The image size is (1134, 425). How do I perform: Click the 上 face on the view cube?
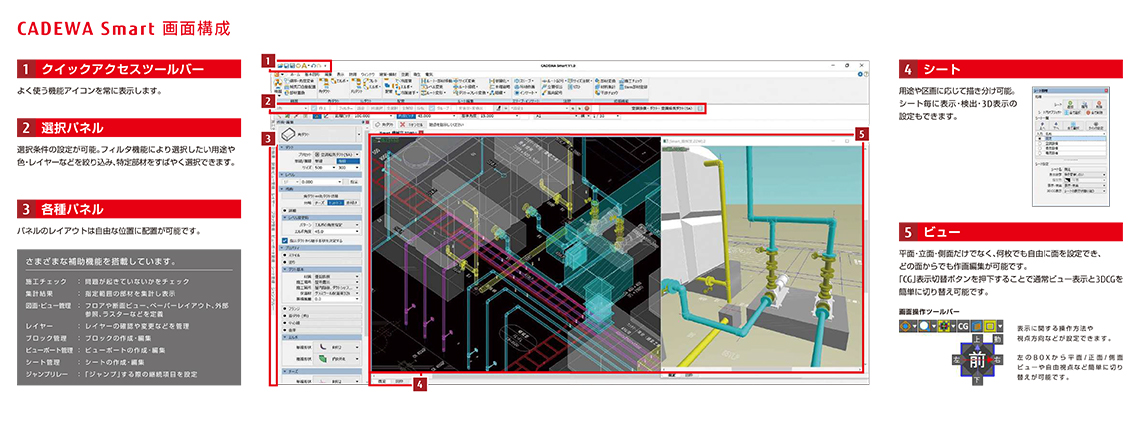click(977, 341)
